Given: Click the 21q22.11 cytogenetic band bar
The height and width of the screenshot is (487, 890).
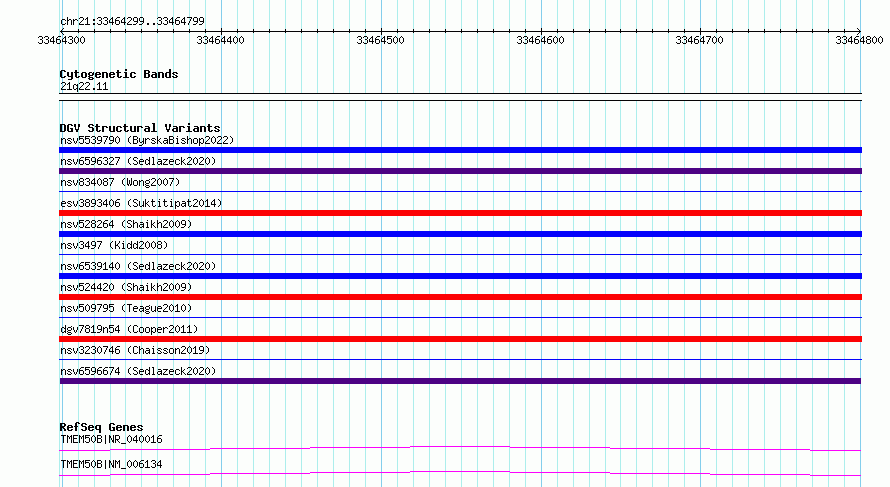Looking at the screenshot, I should pos(460,97).
